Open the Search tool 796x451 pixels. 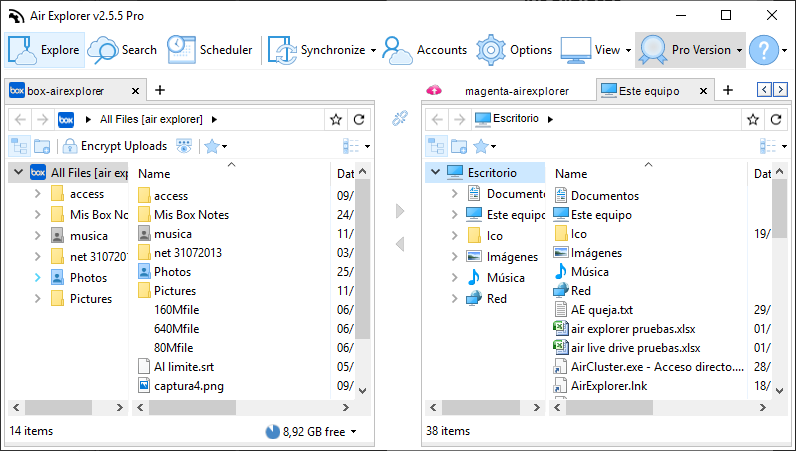[122, 50]
